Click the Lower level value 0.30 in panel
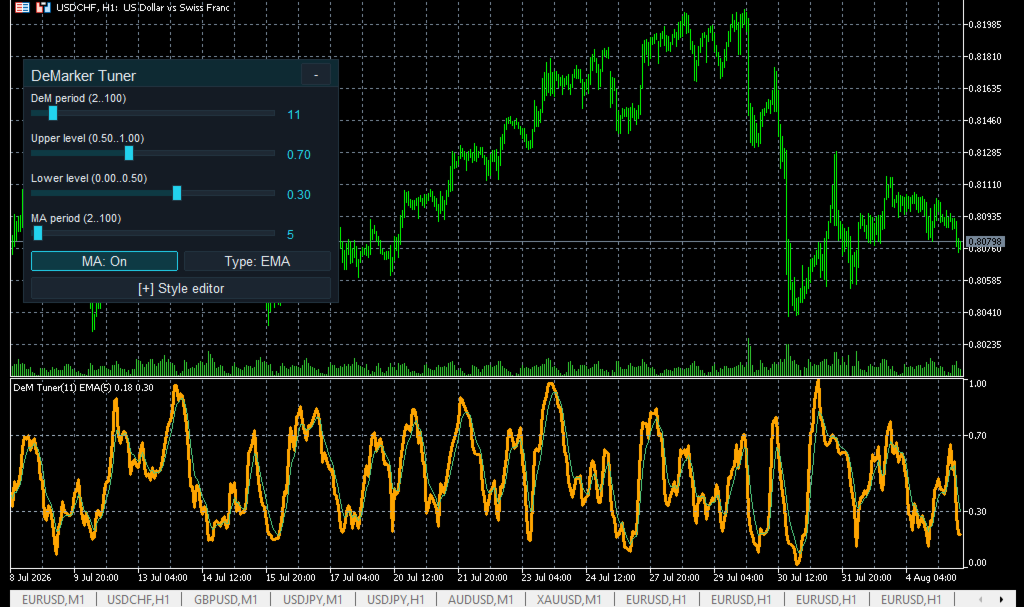Screen dimensions: 1024x607 pyautogui.click(x=299, y=195)
